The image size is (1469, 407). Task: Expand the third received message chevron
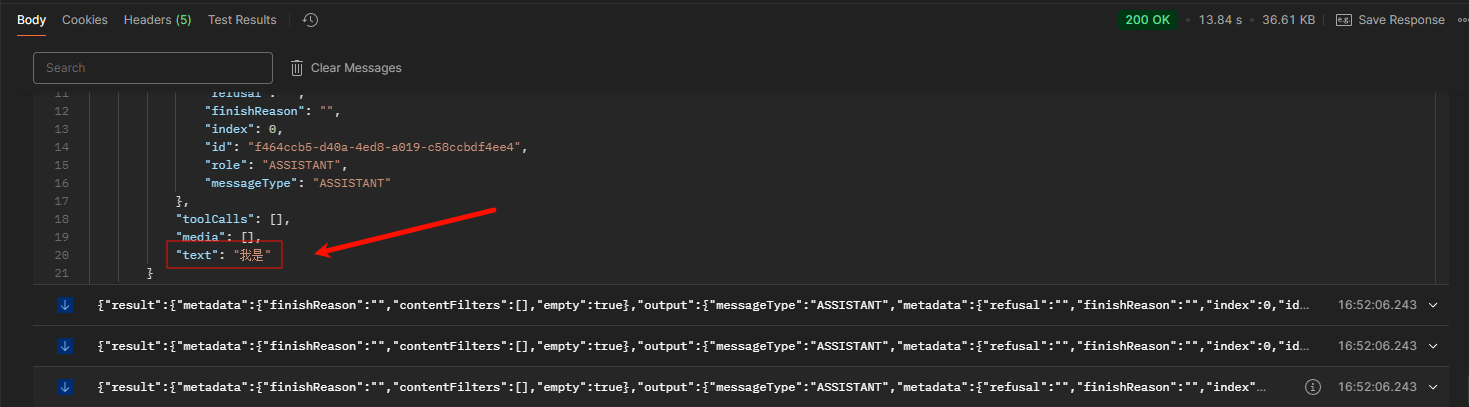point(1436,386)
